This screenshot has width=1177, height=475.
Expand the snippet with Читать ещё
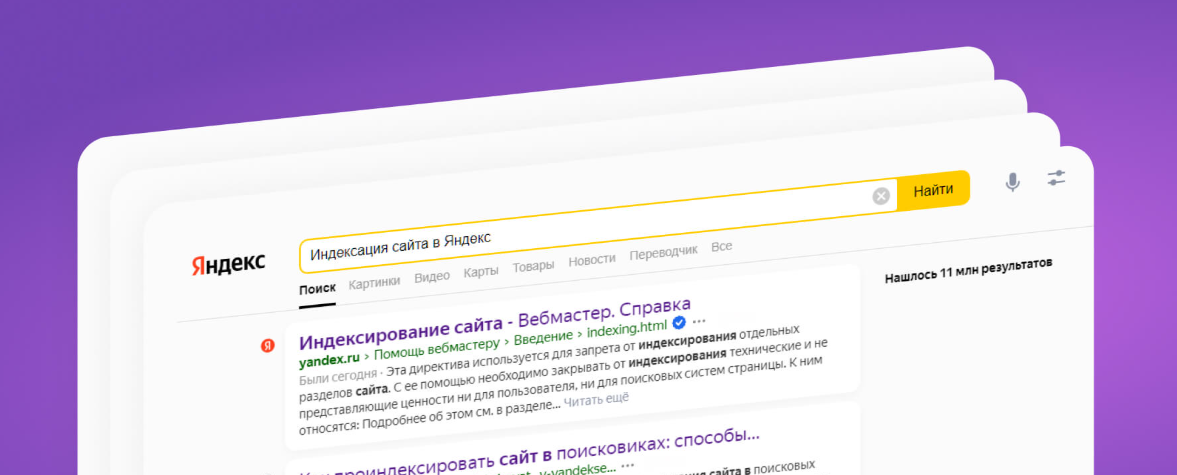(596, 401)
